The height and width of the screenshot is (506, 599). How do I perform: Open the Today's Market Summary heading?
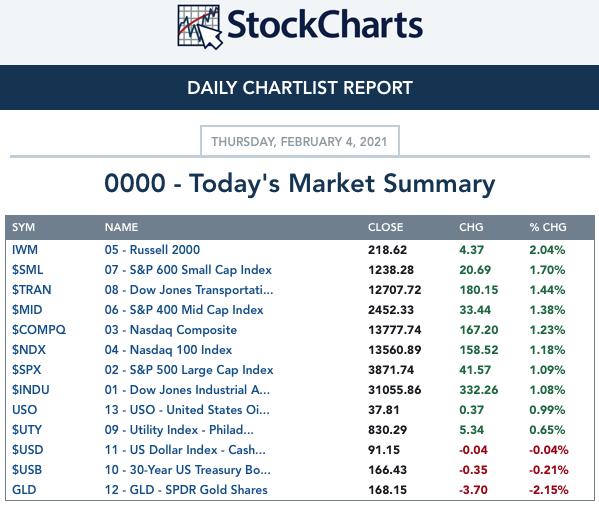coord(300,184)
